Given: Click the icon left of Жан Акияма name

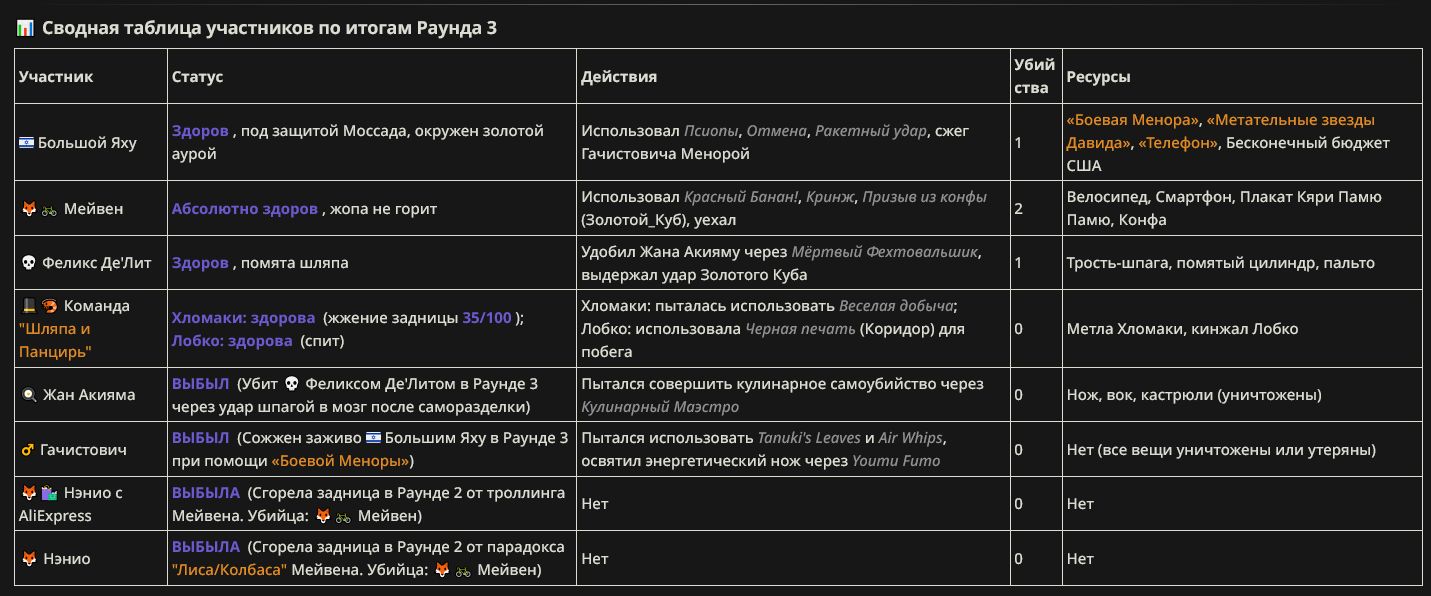Looking at the screenshot, I should click(28, 395).
